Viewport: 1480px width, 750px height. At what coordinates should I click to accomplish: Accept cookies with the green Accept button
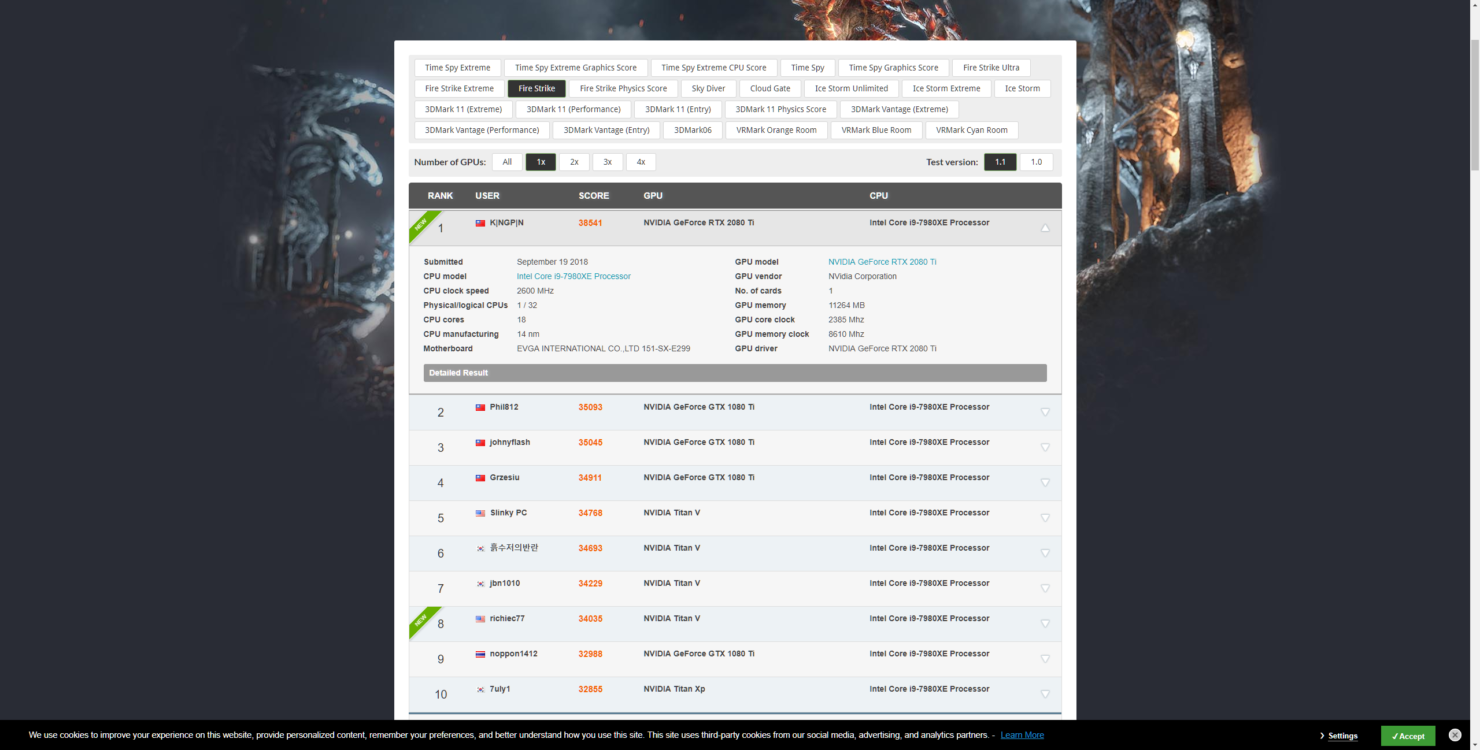pos(1407,736)
